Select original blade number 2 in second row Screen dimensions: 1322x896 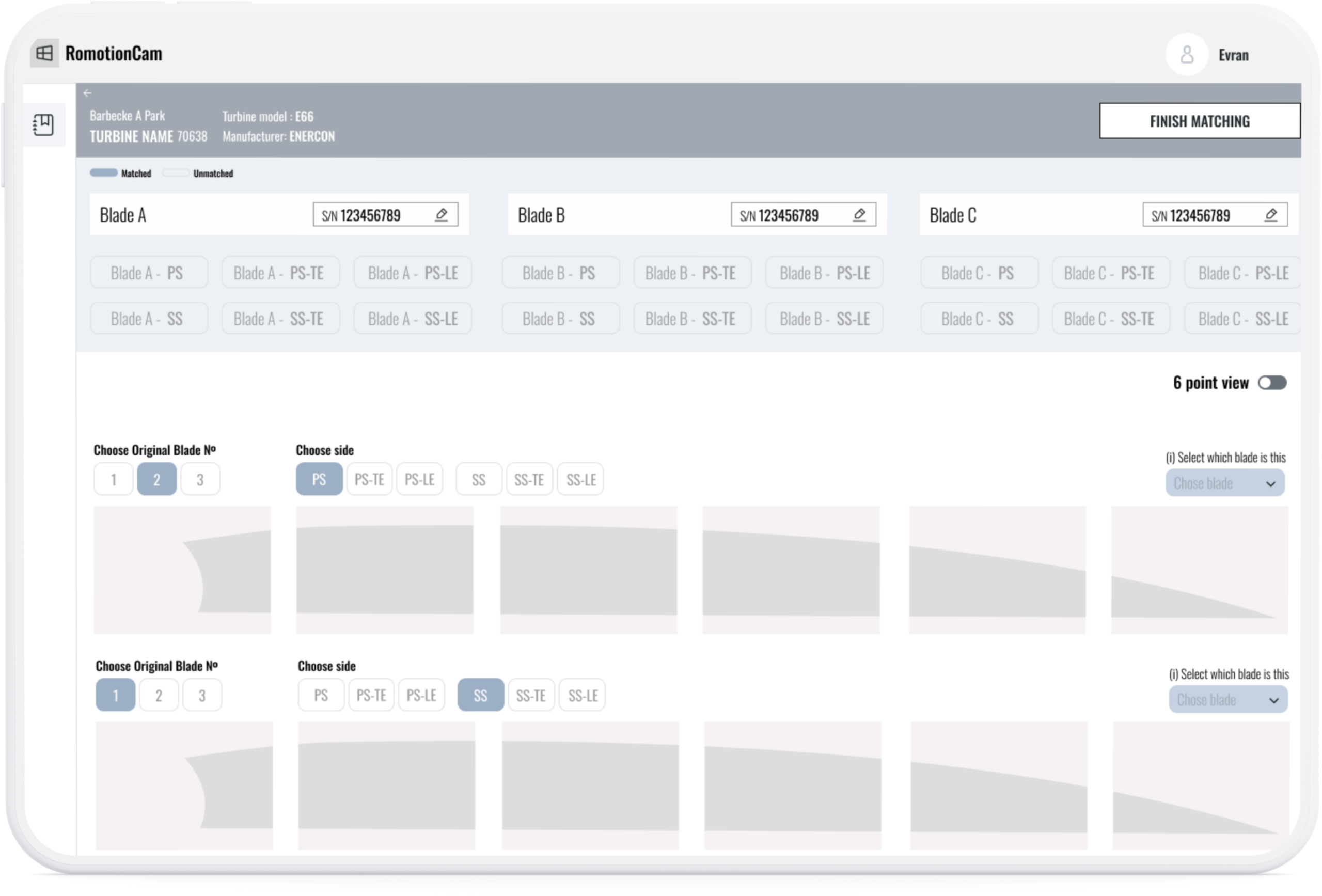click(159, 695)
